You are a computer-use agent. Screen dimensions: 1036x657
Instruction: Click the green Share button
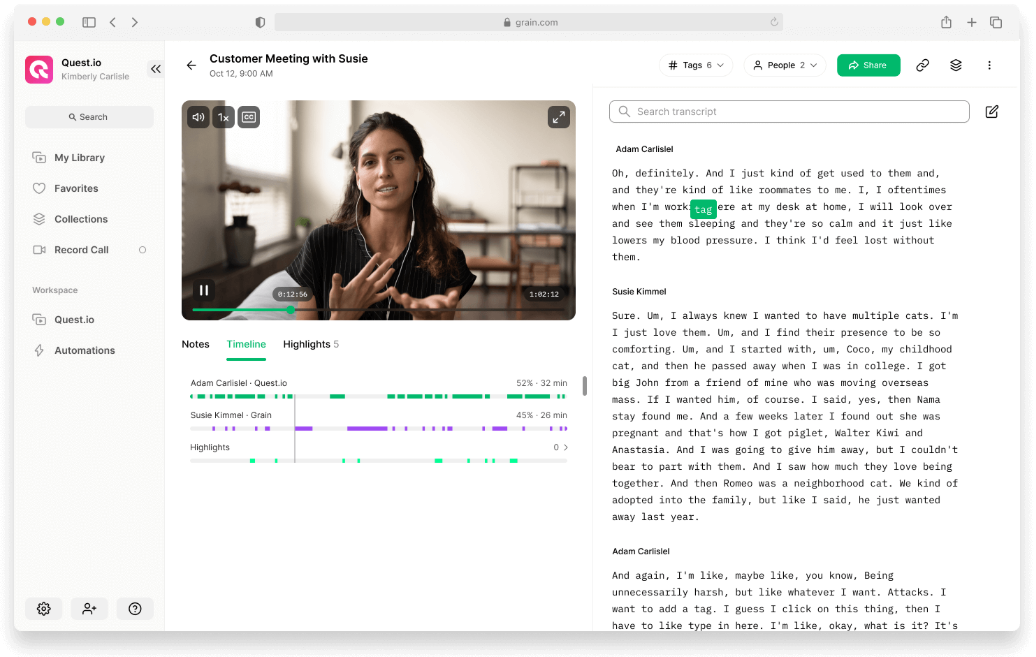click(x=868, y=65)
